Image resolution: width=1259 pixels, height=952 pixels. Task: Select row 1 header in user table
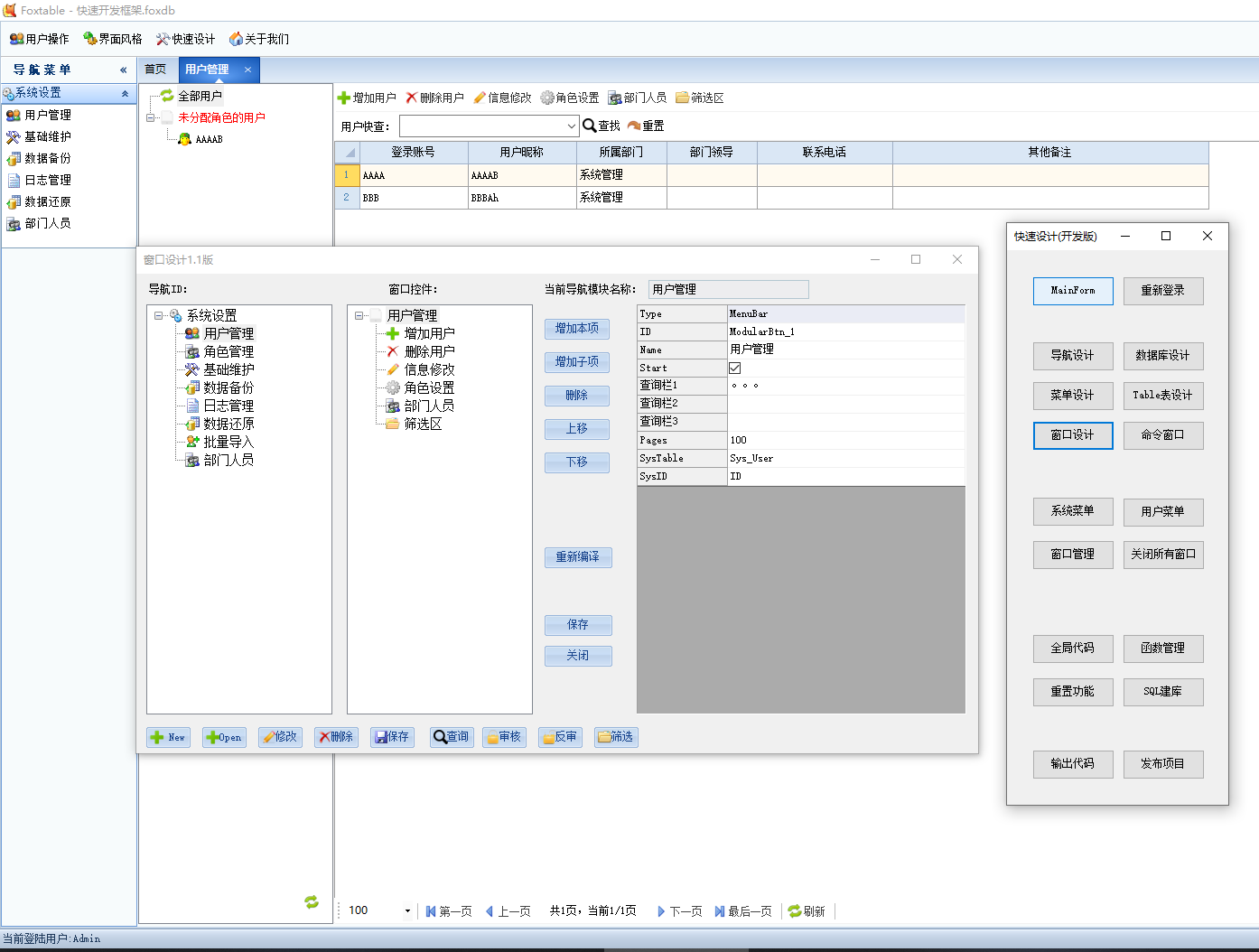347,175
